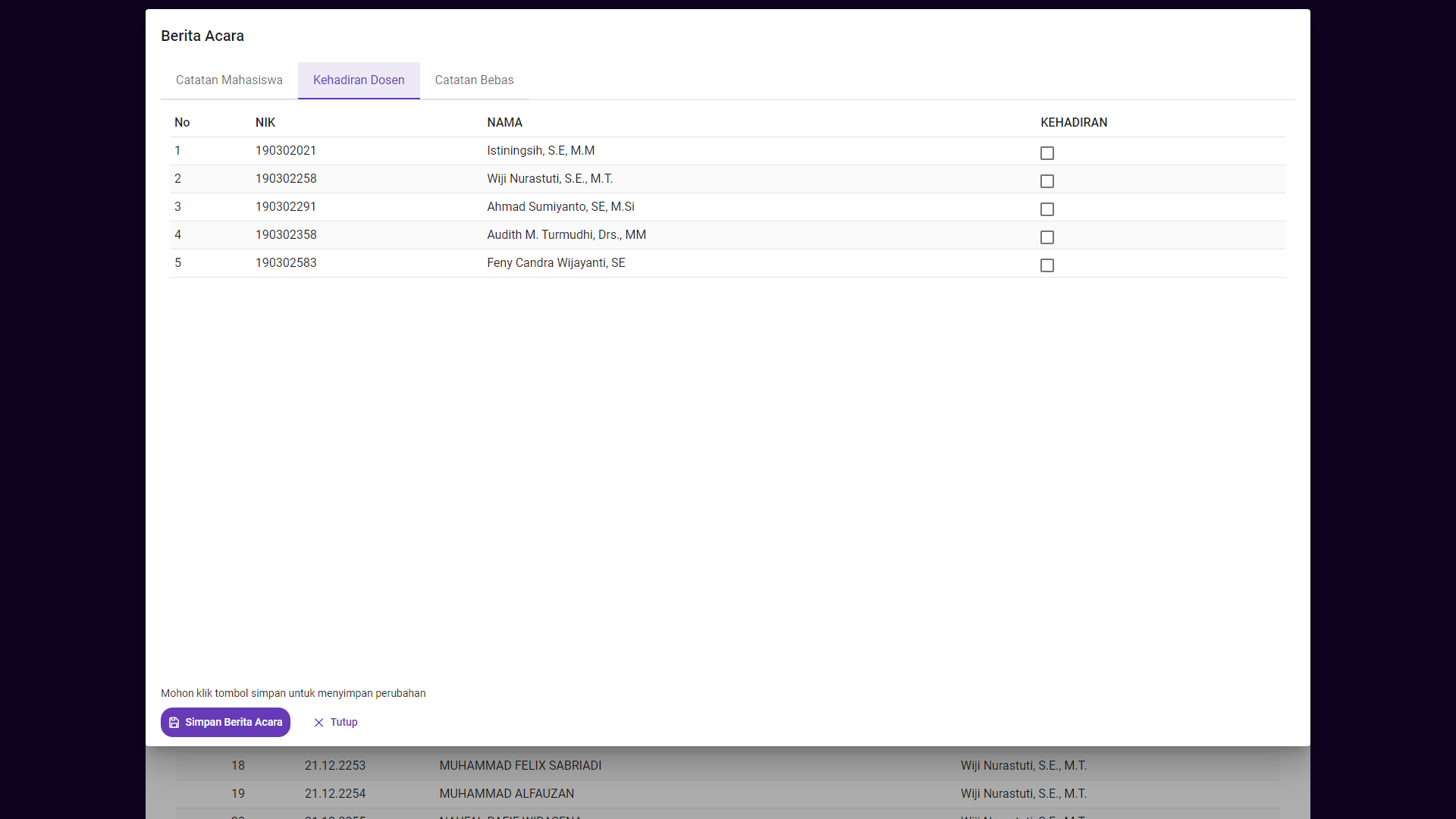Click the NIK column header
1456x819 pixels.
(x=265, y=123)
